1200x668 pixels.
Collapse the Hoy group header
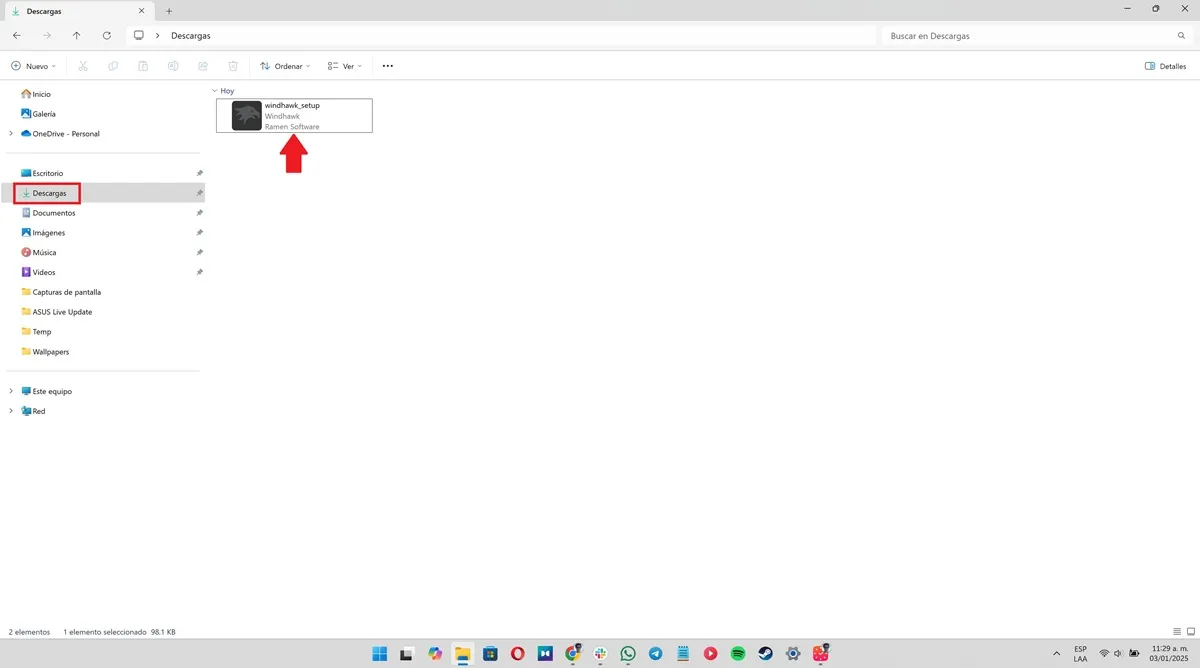click(x=216, y=90)
